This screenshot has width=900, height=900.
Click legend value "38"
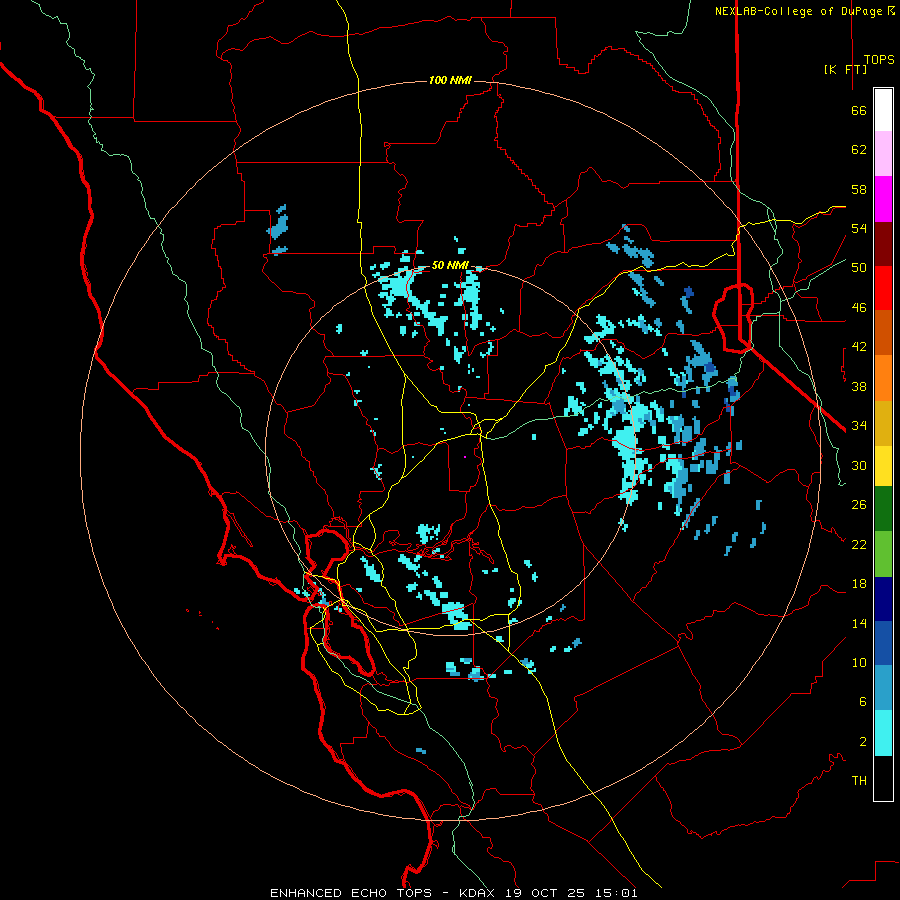pos(859,386)
